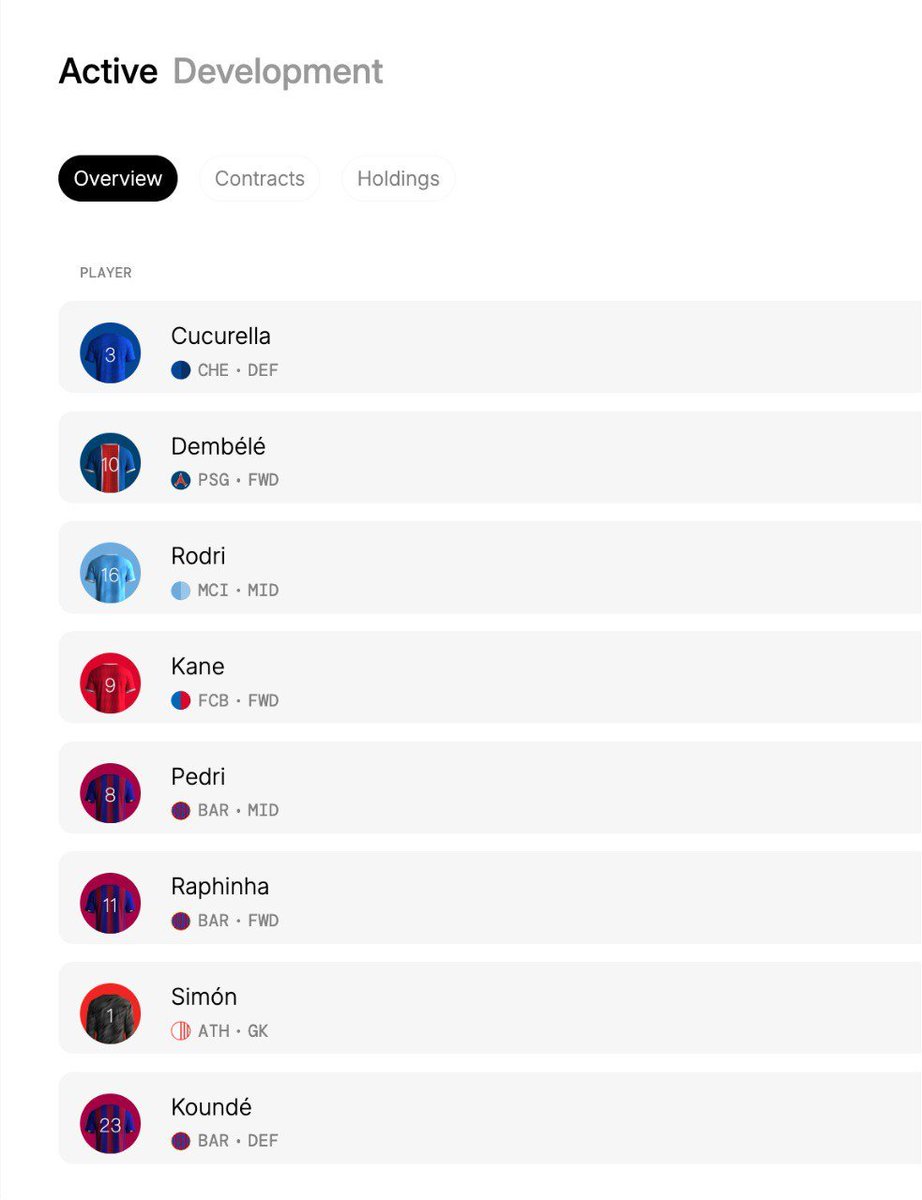Click Dembélé's number 10 jersey avatar
Viewport: 922px width, 1200px height.
[x=110, y=463]
